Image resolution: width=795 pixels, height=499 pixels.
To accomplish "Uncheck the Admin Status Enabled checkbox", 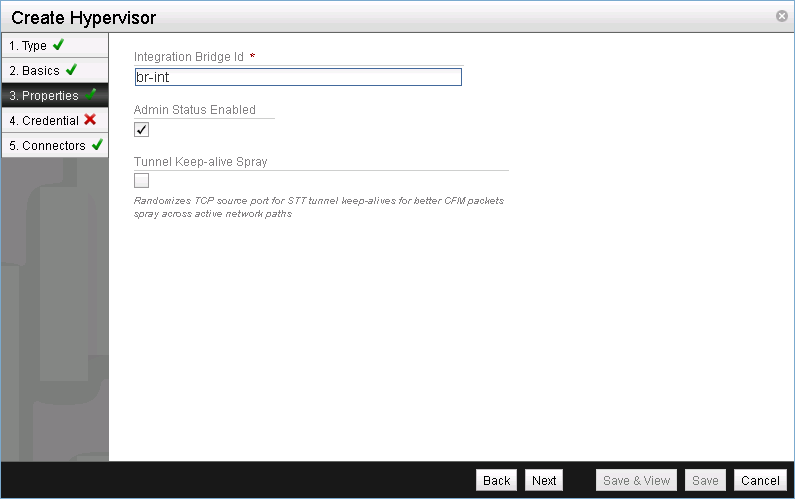I will 141,130.
